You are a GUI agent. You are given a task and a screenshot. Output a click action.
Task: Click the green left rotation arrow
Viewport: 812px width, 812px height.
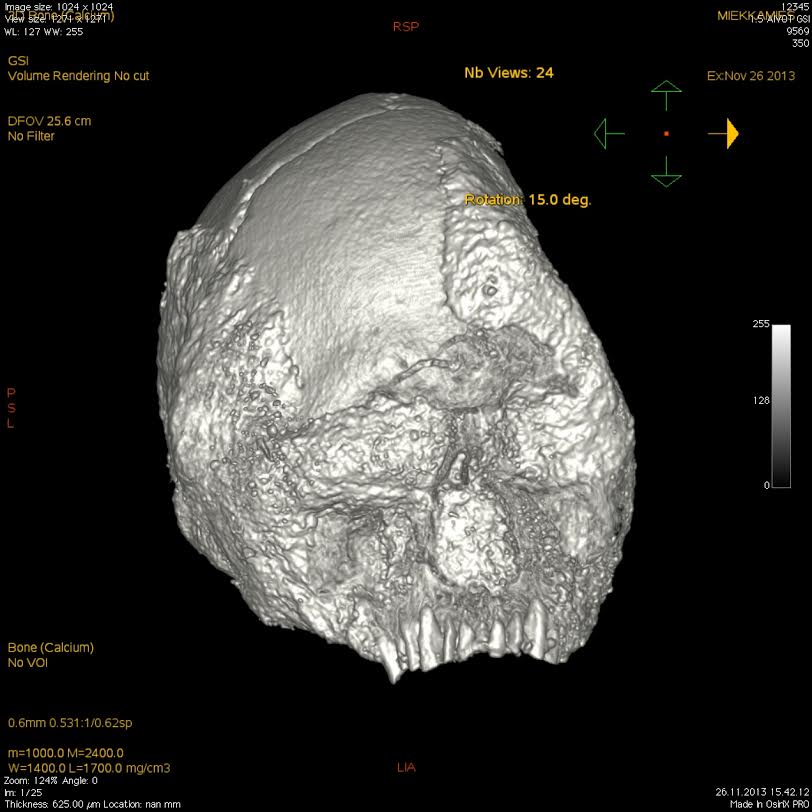(608, 133)
